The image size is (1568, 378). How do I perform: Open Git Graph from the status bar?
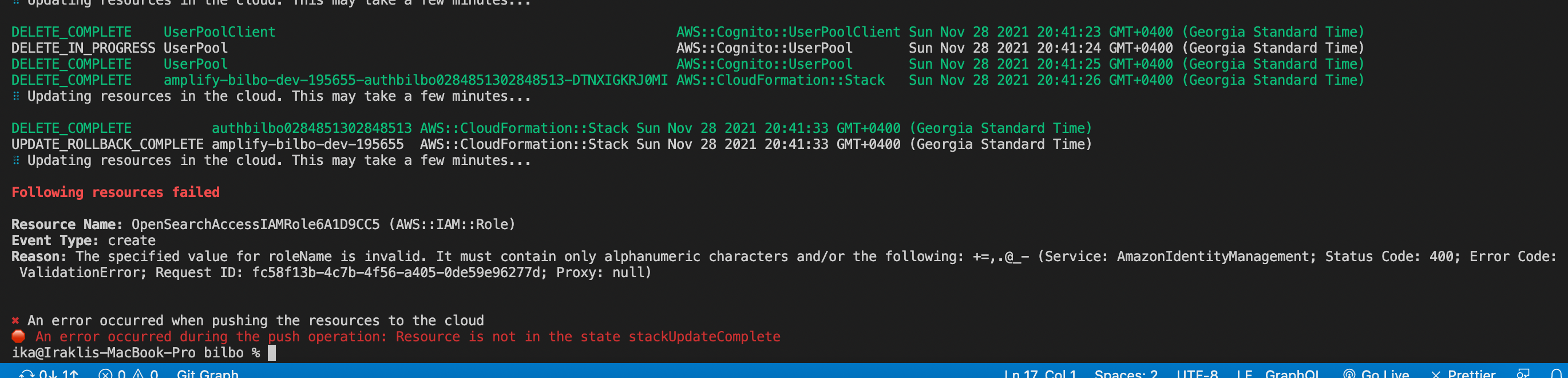coord(208,373)
